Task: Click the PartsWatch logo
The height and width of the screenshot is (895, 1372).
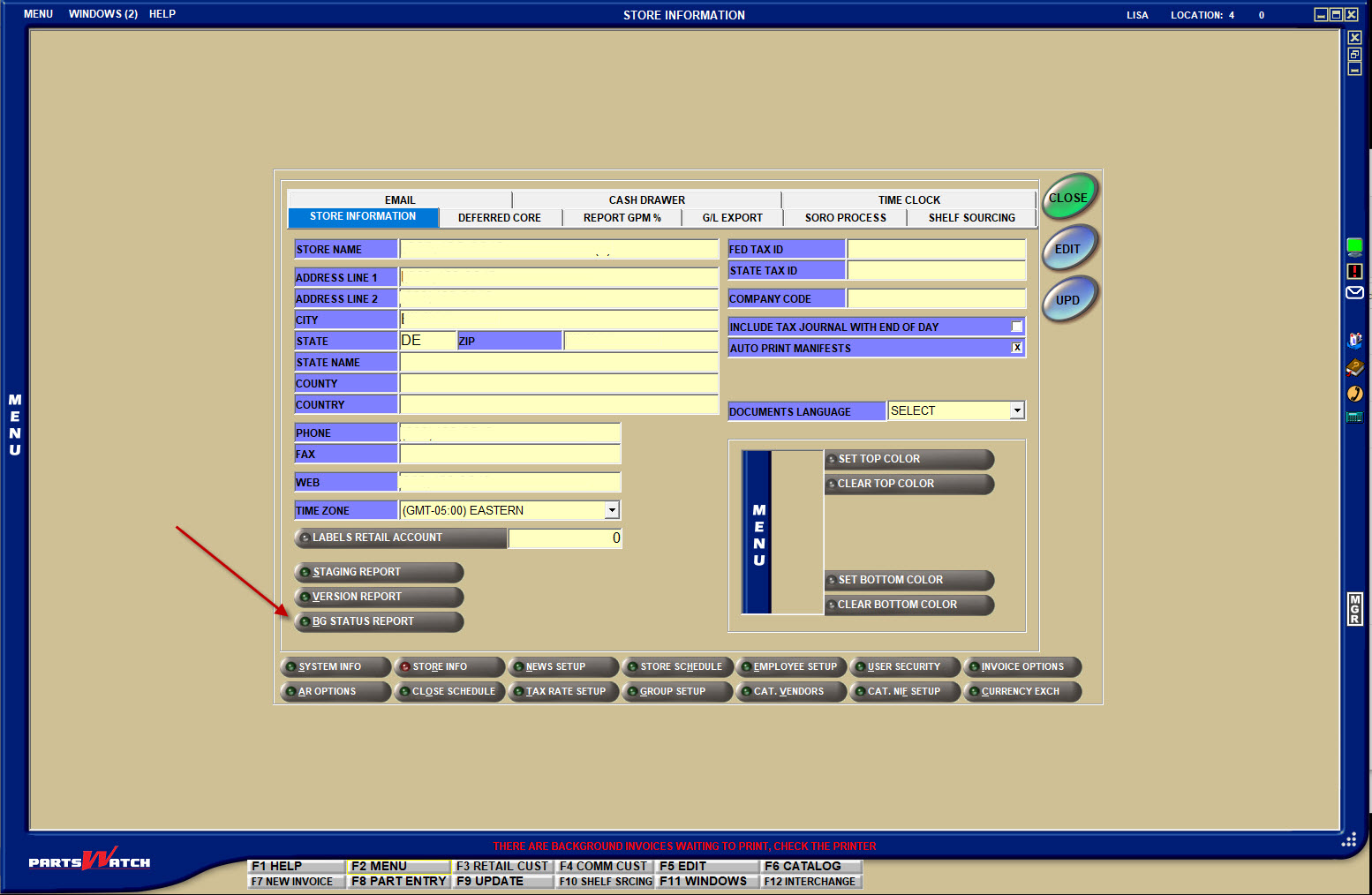Action: tap(89, 860)
